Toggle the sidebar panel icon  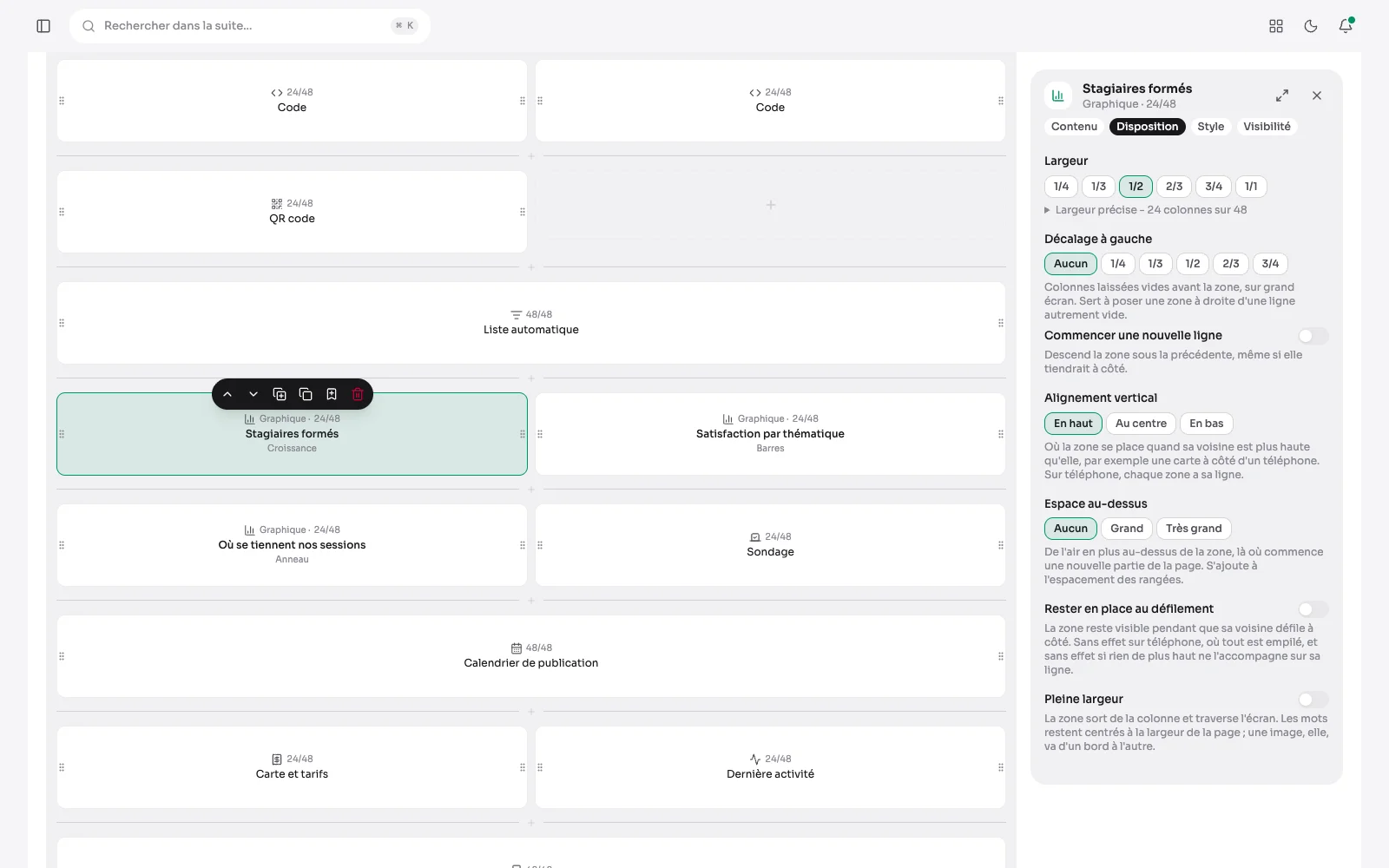coord(43,26)
